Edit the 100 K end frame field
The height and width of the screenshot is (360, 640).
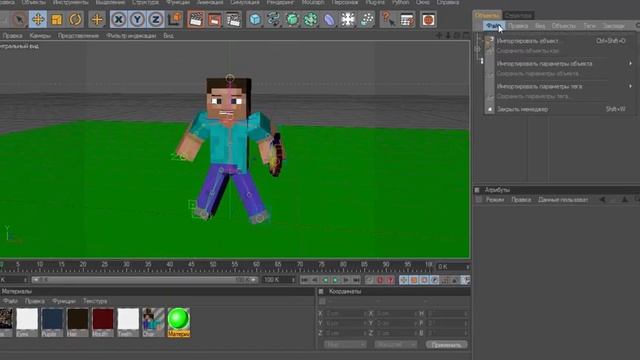[x=278, y=280]
